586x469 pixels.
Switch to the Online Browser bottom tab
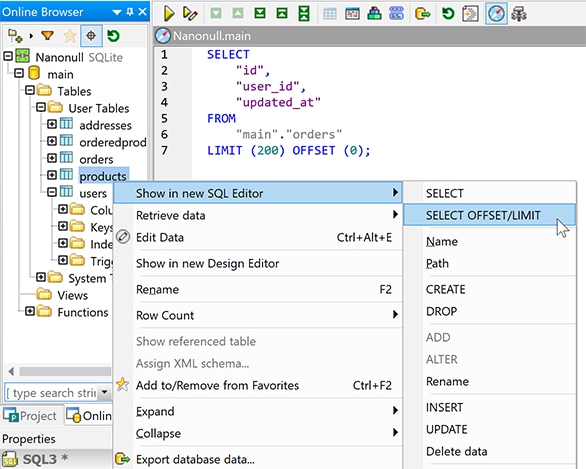coord(89,416)
